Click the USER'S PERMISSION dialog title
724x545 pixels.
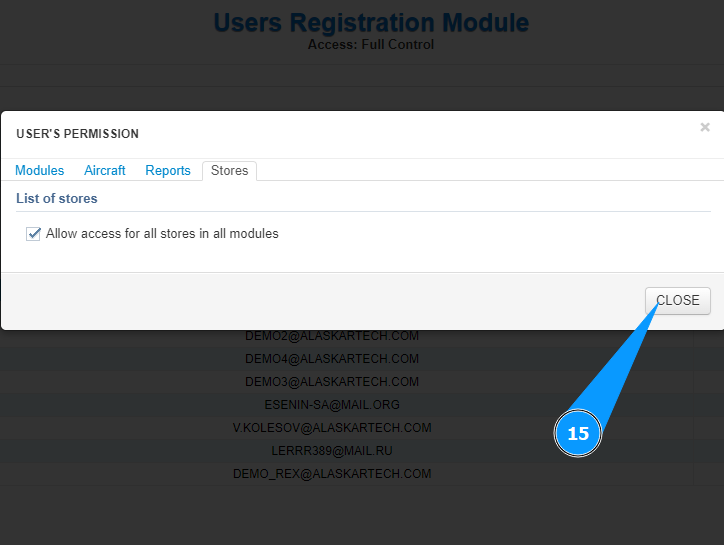click(78, 134)
